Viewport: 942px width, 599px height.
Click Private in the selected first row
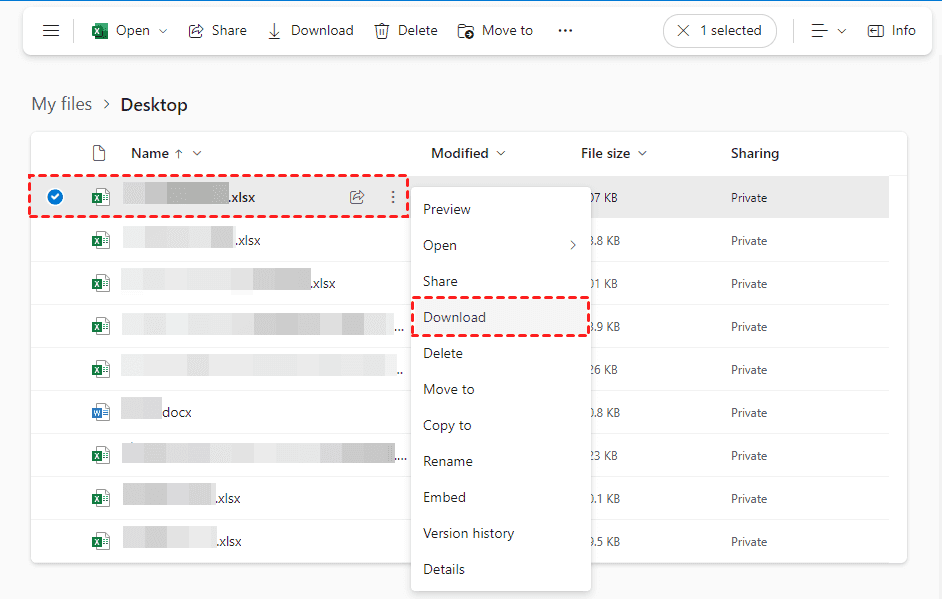pos(749,198)
